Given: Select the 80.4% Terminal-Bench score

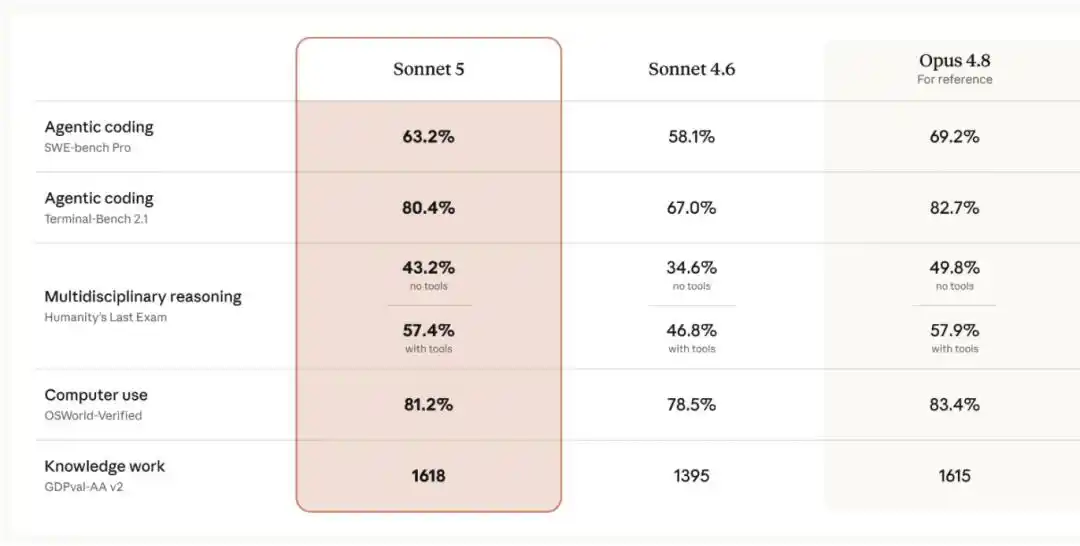Looking at the screenshot, I should click(428, 208).
